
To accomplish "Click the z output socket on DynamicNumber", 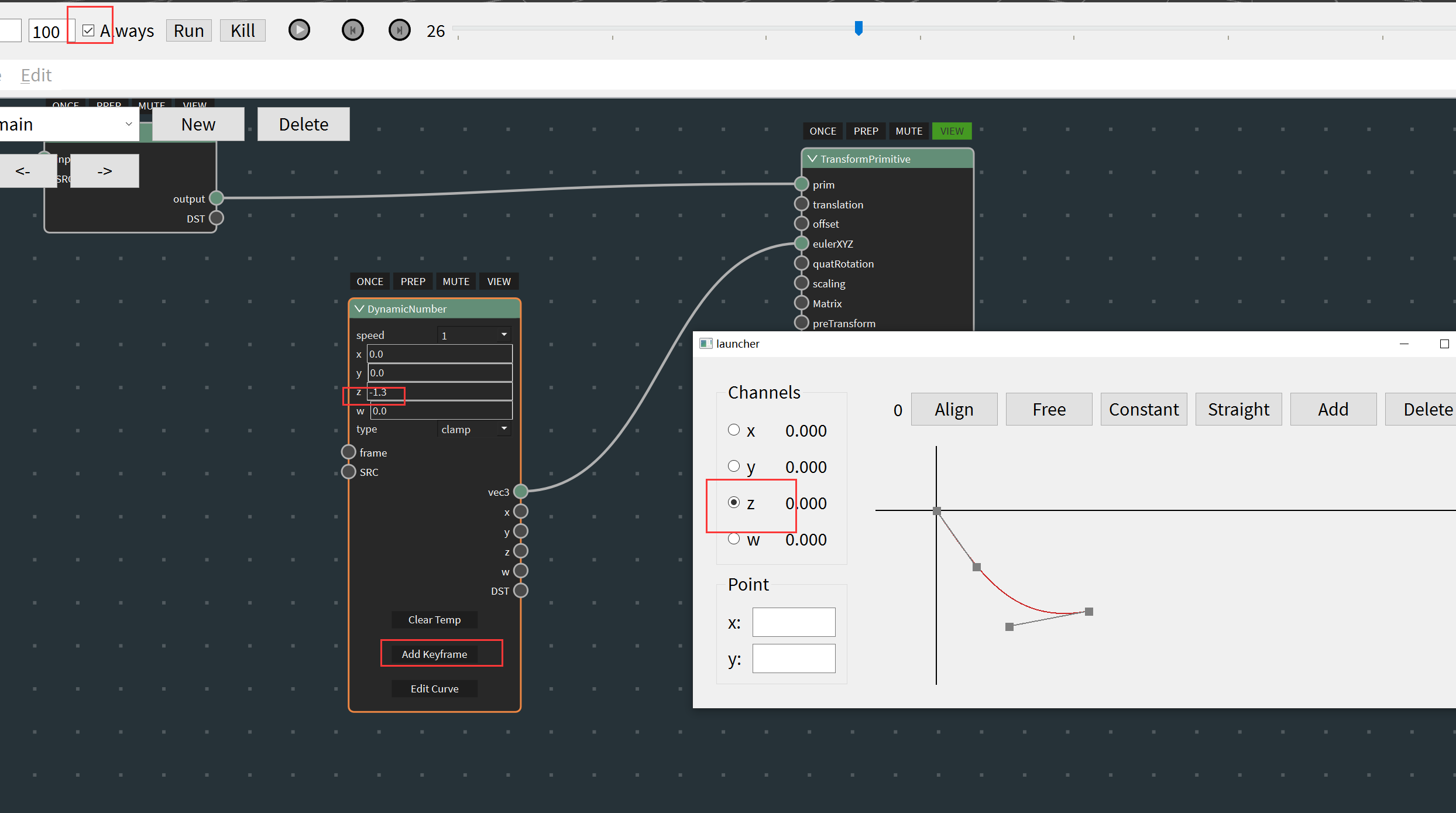I will (x=521, y=551).
